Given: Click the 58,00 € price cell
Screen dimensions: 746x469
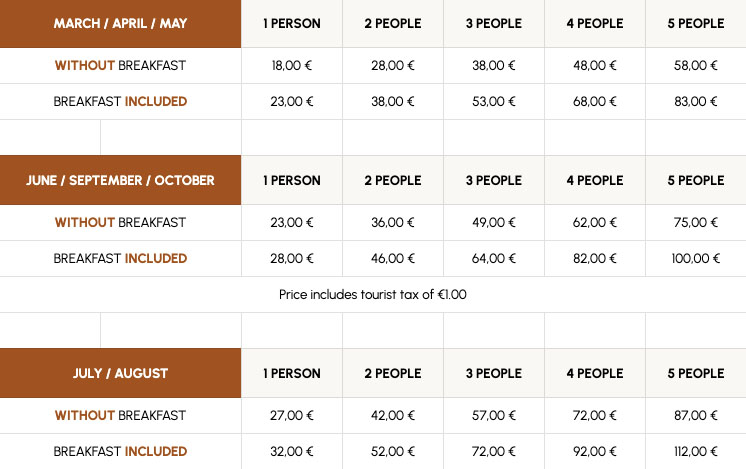Looking at the screenshot, I should (696, 66).
